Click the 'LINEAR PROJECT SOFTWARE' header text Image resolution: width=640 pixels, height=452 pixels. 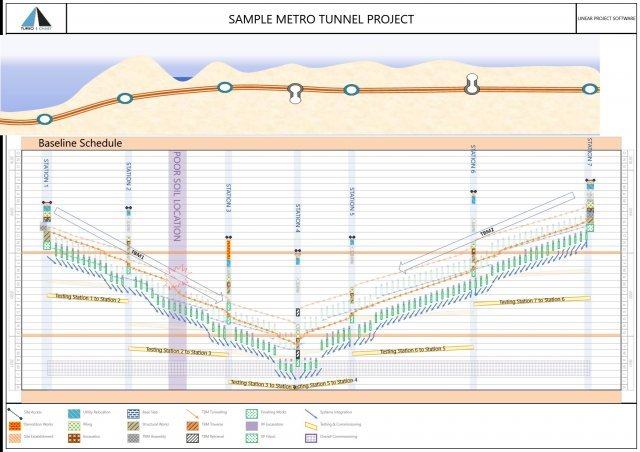click(x=606, y=18)
